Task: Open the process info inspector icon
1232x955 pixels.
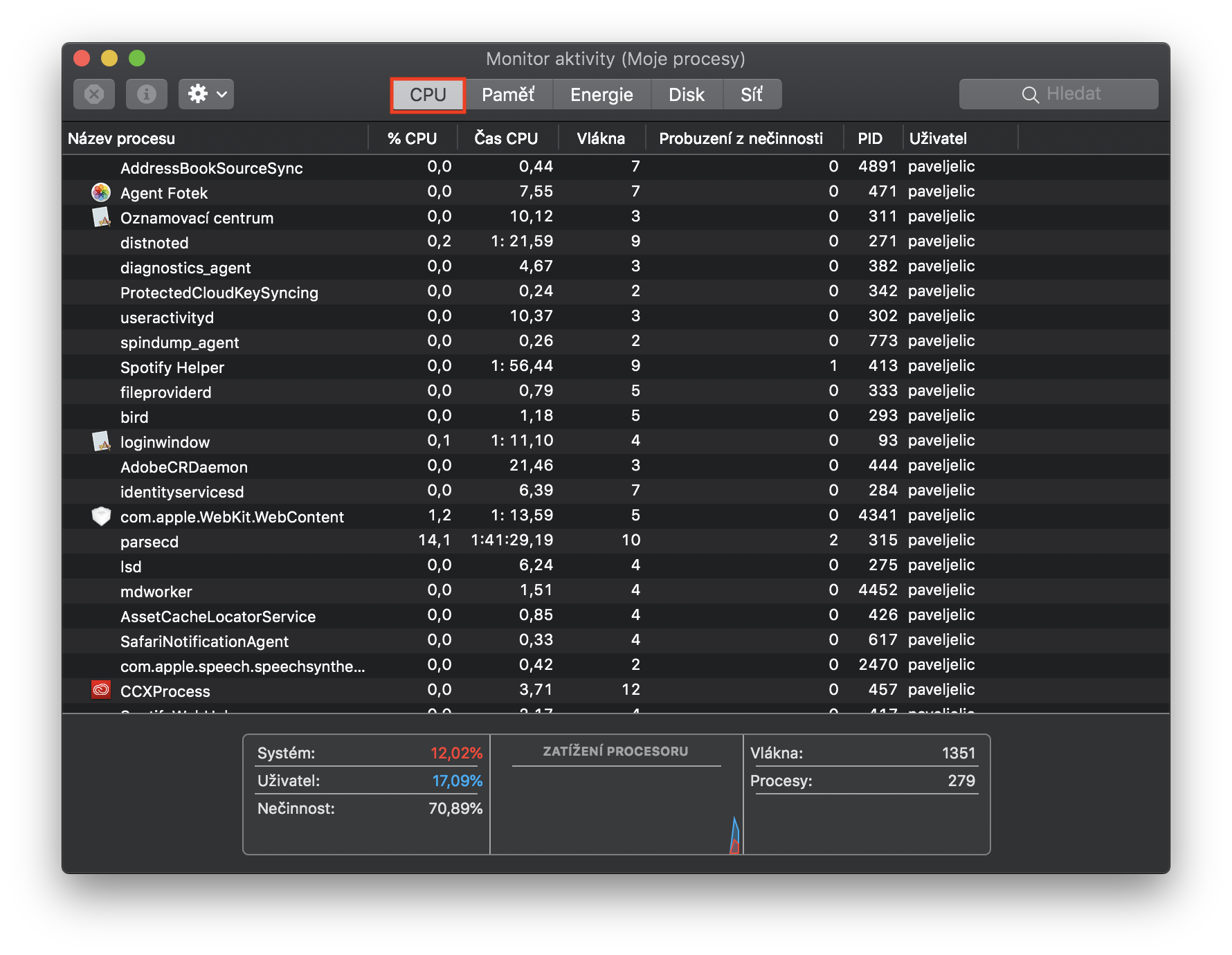Action: (146, 94)
